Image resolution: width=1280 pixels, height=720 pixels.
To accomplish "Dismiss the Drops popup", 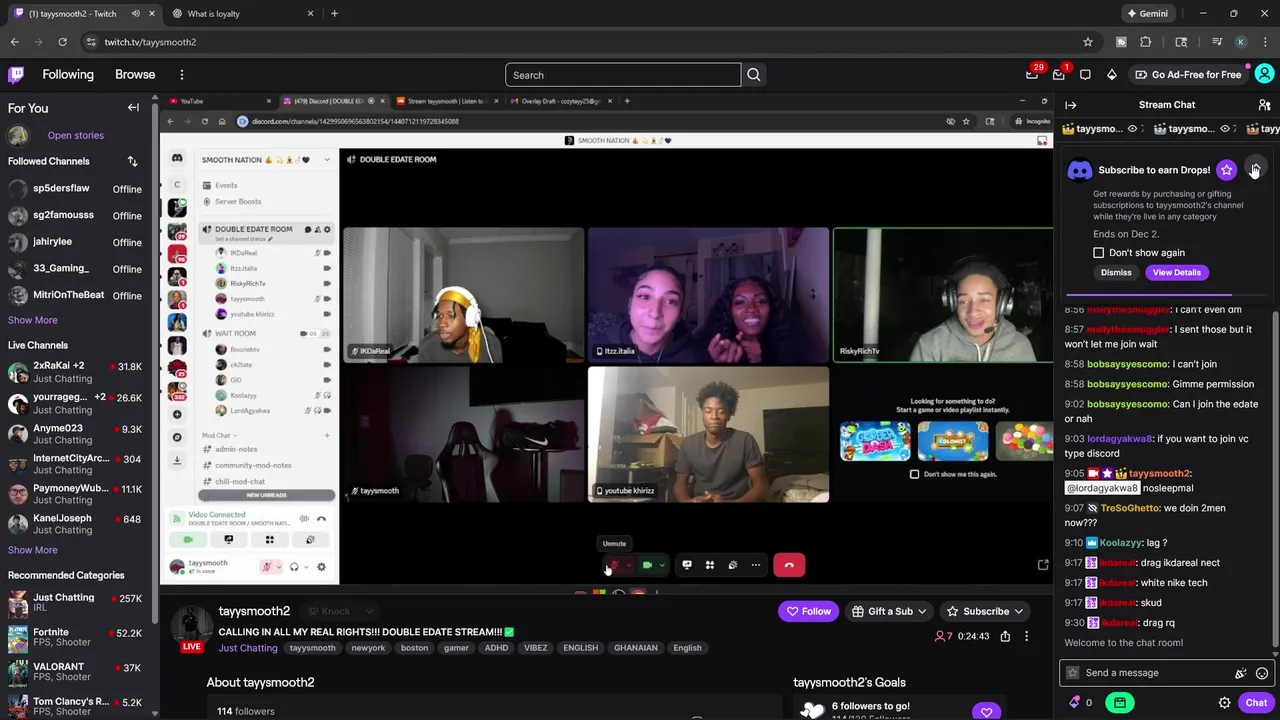I will click(1116, 272).
